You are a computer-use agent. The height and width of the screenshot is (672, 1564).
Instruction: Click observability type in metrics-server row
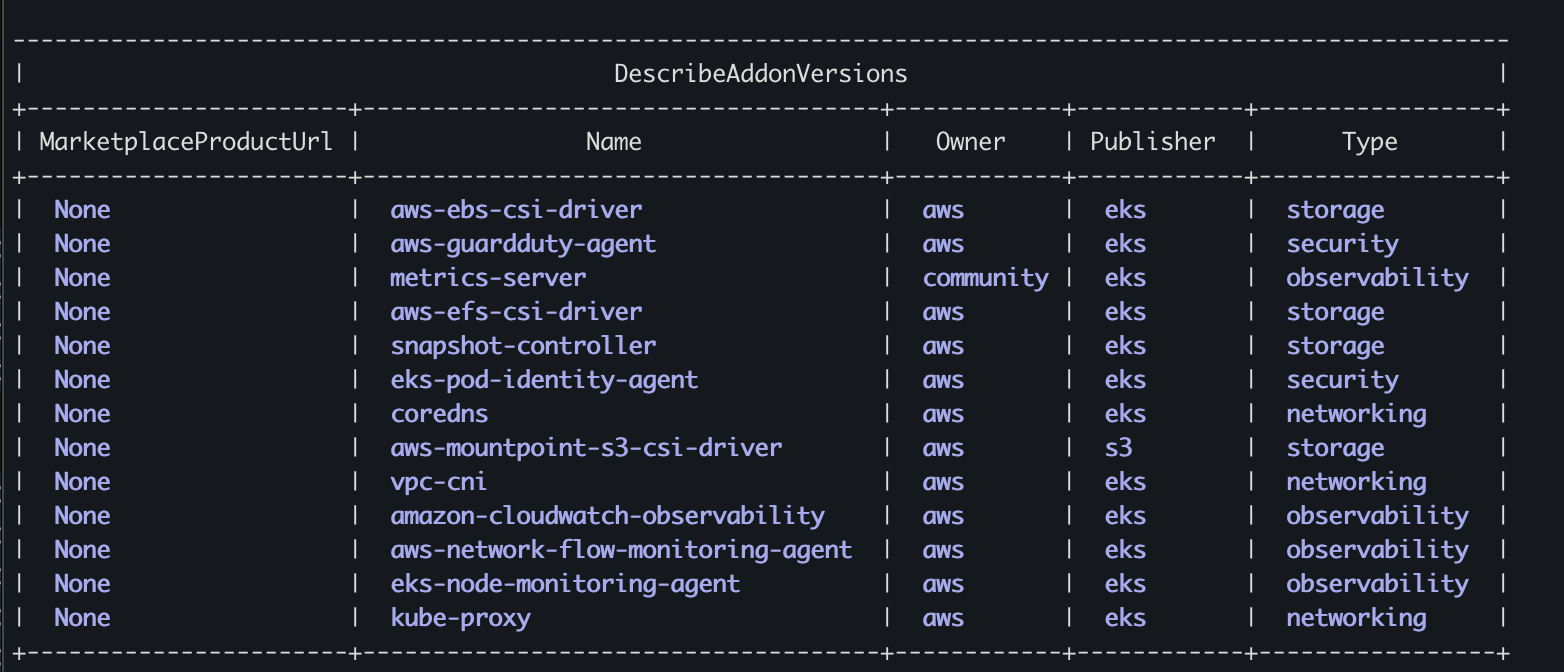(x=1377, y=278)
